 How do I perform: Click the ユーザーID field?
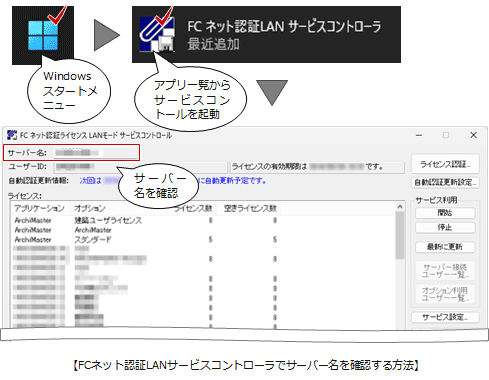point(141,166)
